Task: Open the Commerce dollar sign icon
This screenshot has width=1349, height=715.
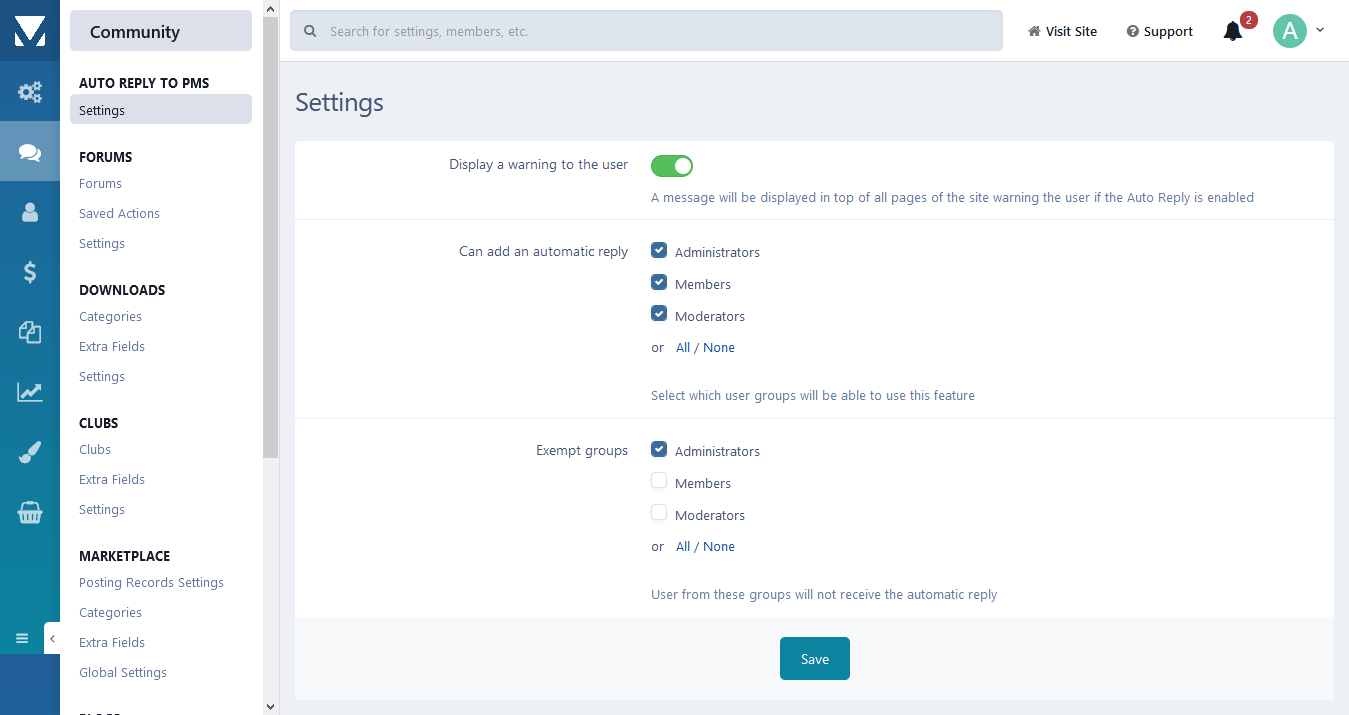Action: click(30, 272)
